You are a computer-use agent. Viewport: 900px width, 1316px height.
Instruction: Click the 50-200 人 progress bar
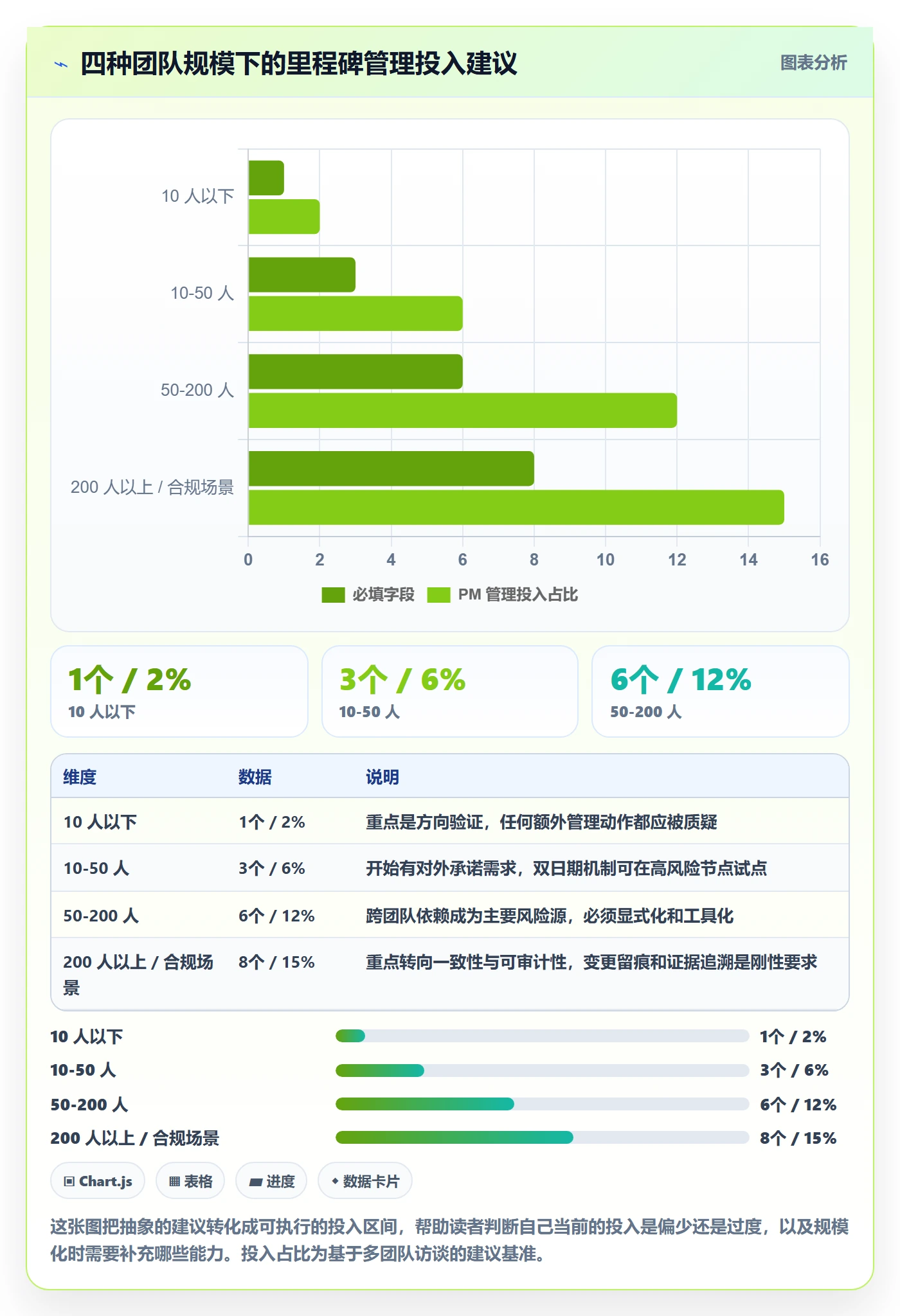click(542, 1104)
